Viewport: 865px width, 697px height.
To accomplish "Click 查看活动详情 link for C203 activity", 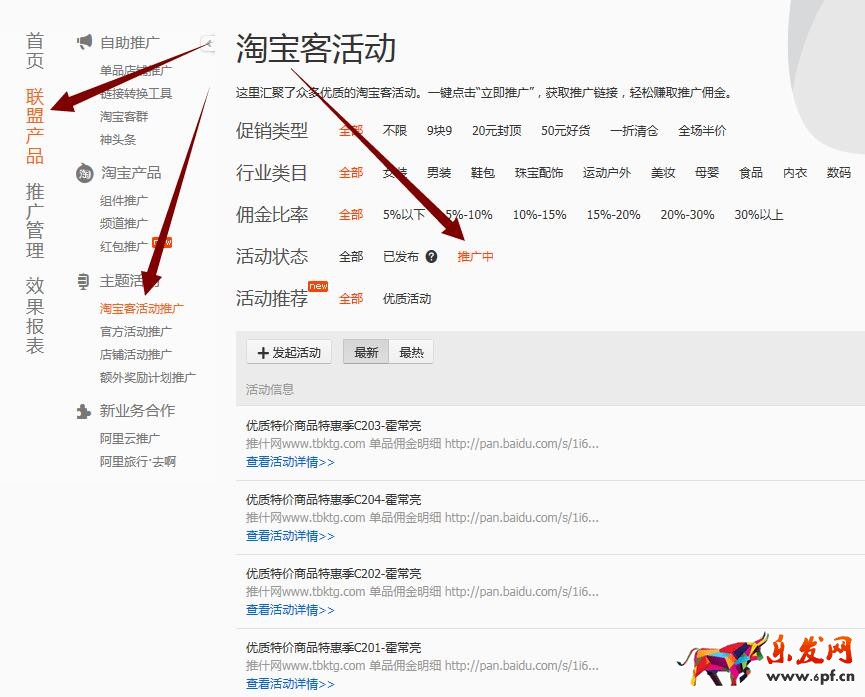I will point(290,462).
